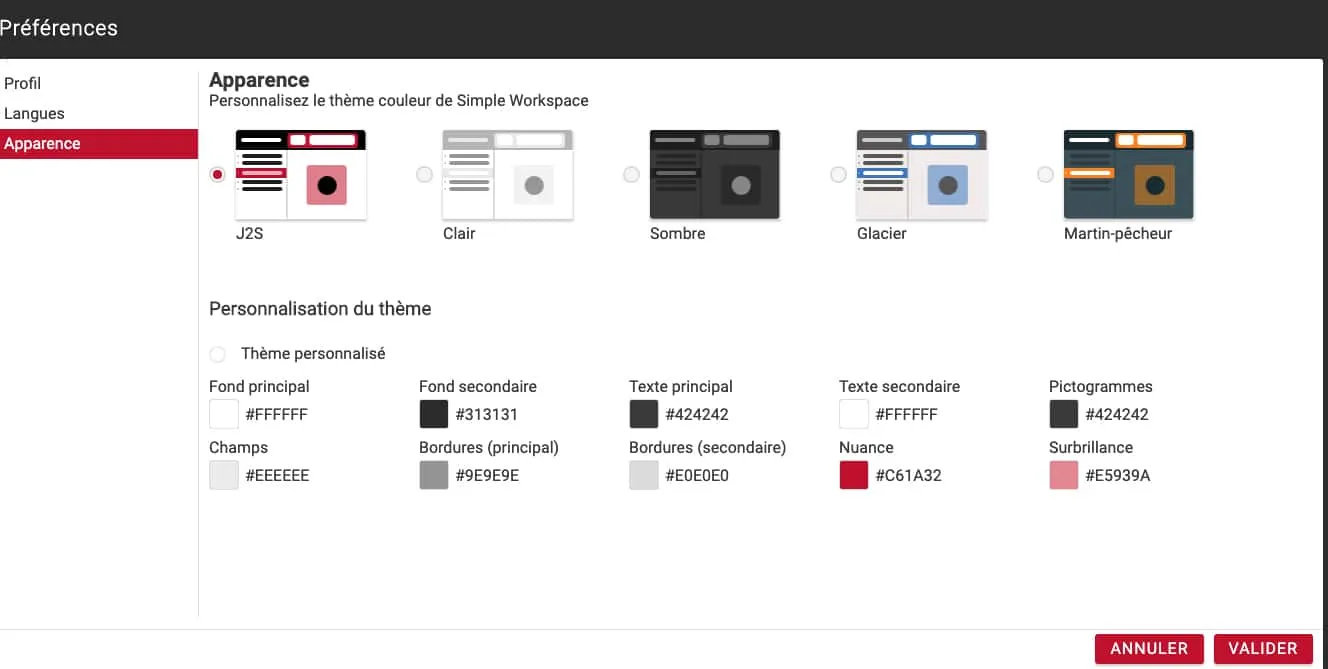
Task: Click the Texte principal hex value field
Action: (x=697, y=415)
